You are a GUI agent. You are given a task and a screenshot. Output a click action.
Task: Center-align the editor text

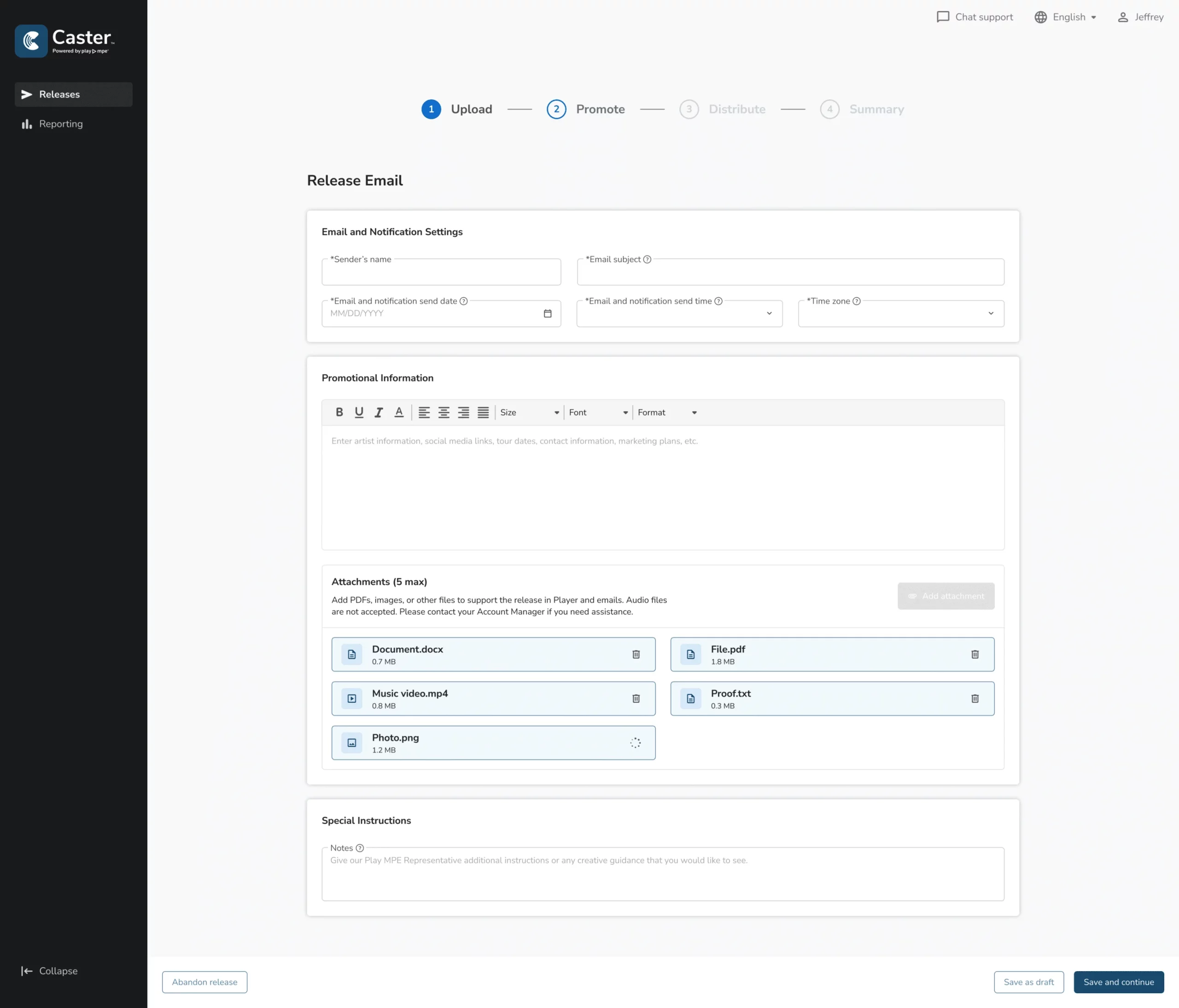444,413
